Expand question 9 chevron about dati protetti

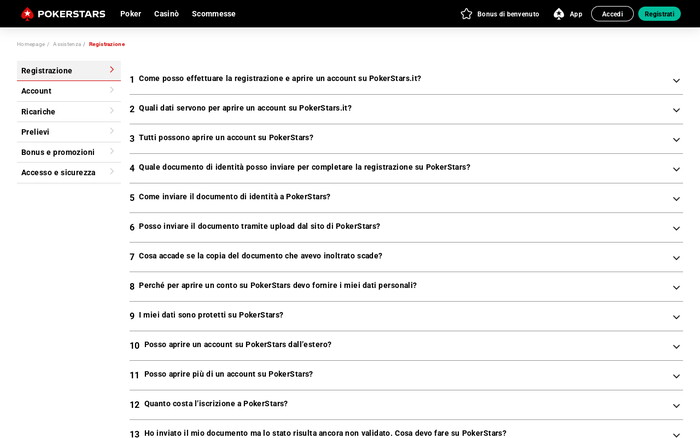pos(676,317)
